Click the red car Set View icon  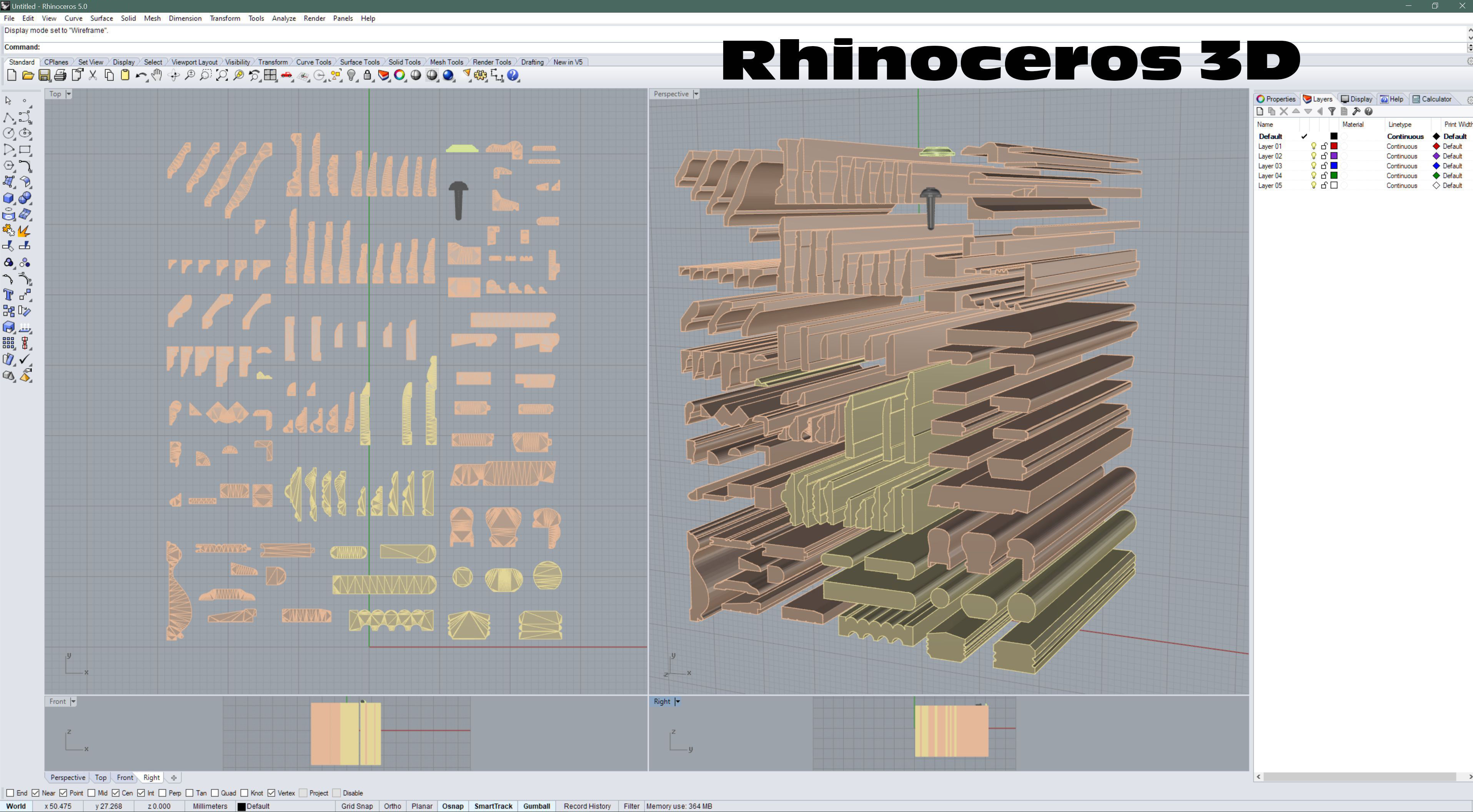(286, 75)
